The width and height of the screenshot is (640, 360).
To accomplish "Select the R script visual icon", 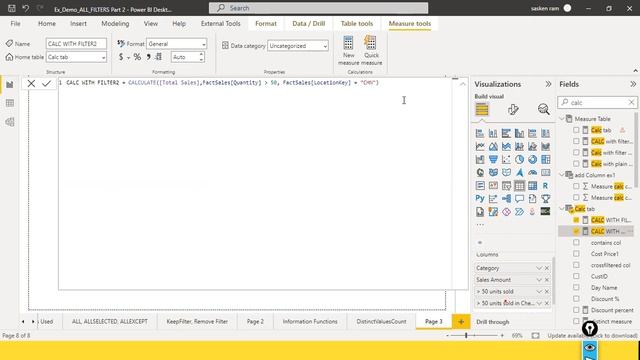I will coord(545,186).
